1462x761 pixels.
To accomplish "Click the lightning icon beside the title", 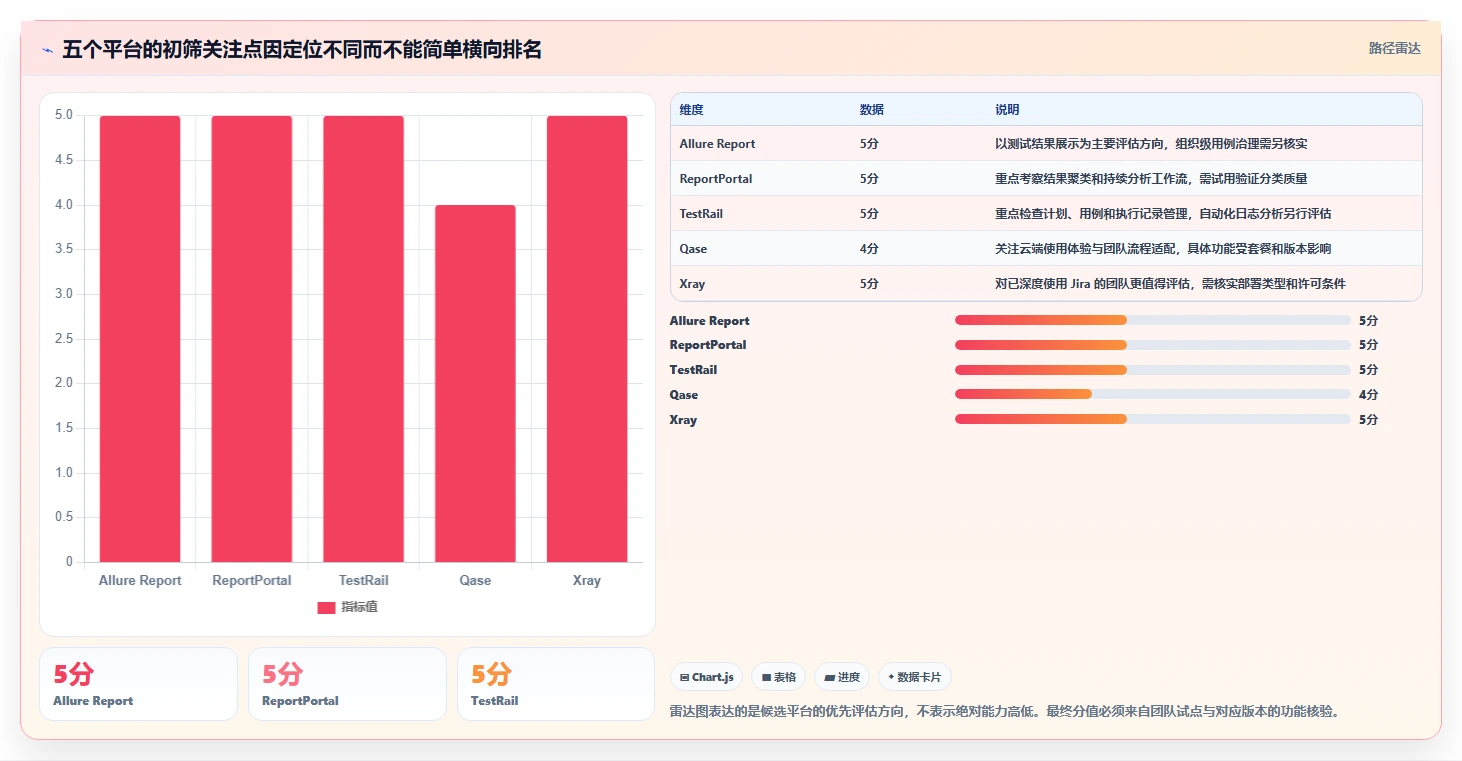I will point(47,50).
